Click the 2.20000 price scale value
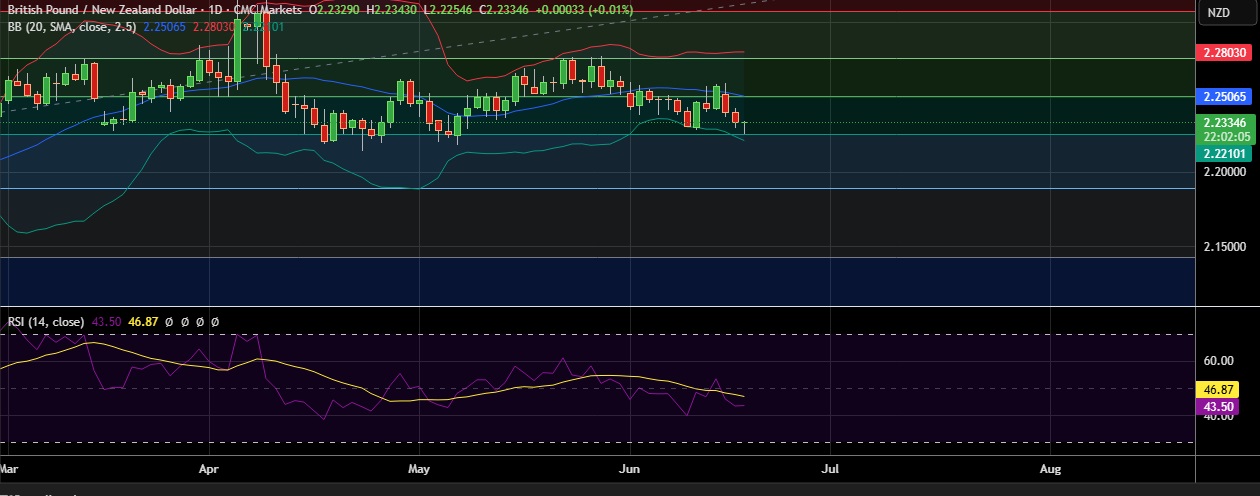The height and width of the screenshot is (496, 1260). 1224,172
